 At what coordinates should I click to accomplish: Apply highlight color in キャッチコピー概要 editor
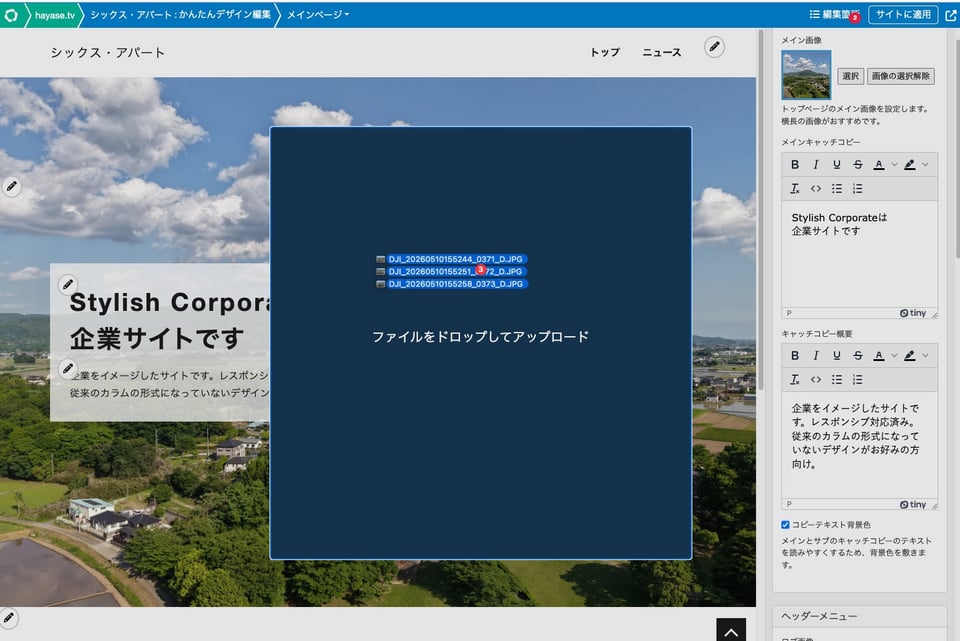point(910,355)
